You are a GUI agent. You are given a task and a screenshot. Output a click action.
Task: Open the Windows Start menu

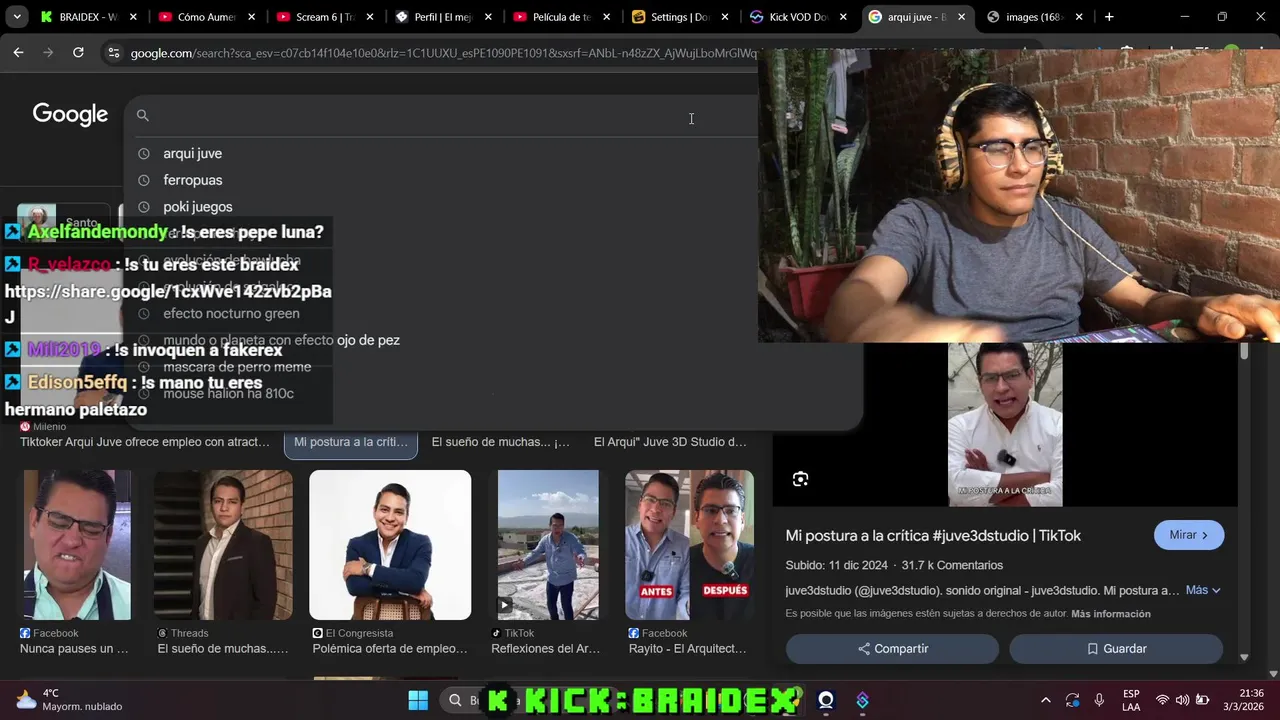(x=418, y=701)
